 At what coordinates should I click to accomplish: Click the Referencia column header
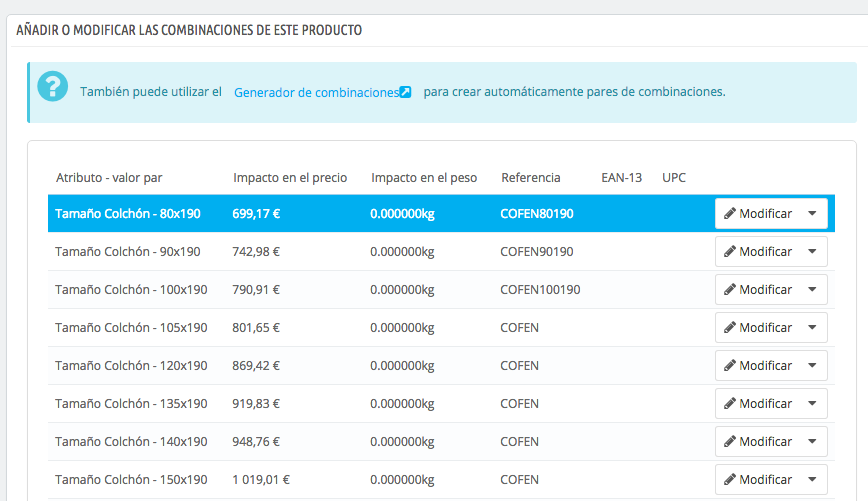[x=531, y=178]
